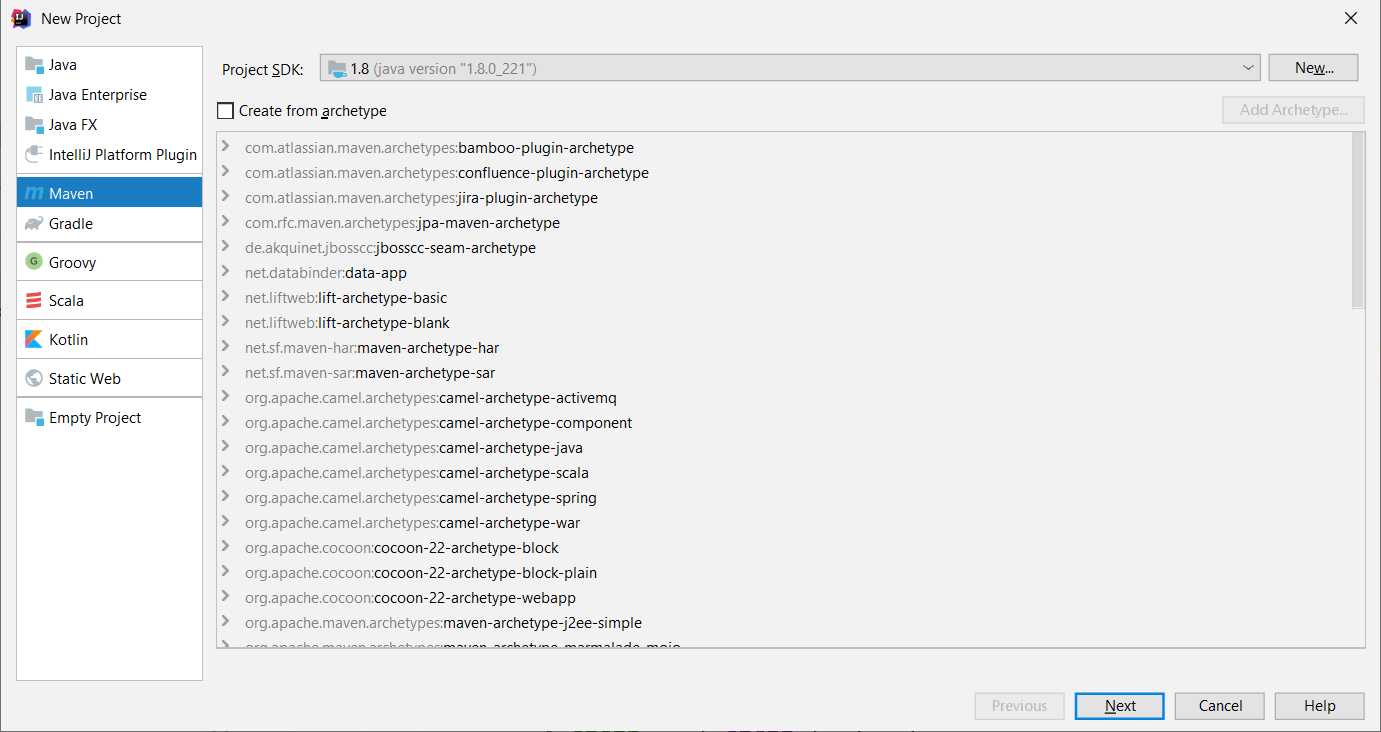
Task: Expand cocoon-22-archetype-webapp node arrow
Action: [226, 597]
